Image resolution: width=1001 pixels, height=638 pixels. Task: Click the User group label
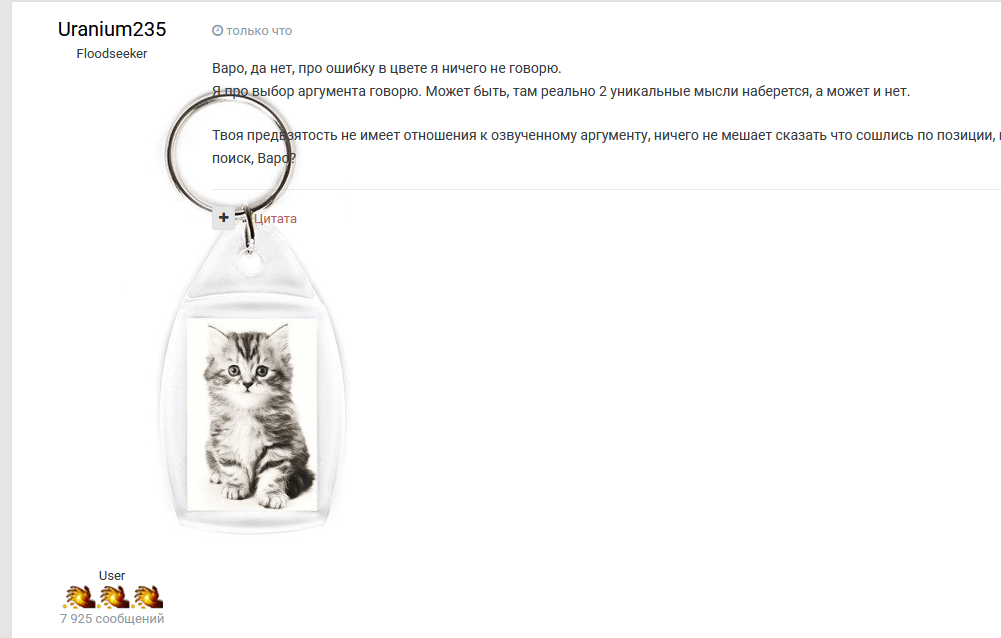[112, 575]
